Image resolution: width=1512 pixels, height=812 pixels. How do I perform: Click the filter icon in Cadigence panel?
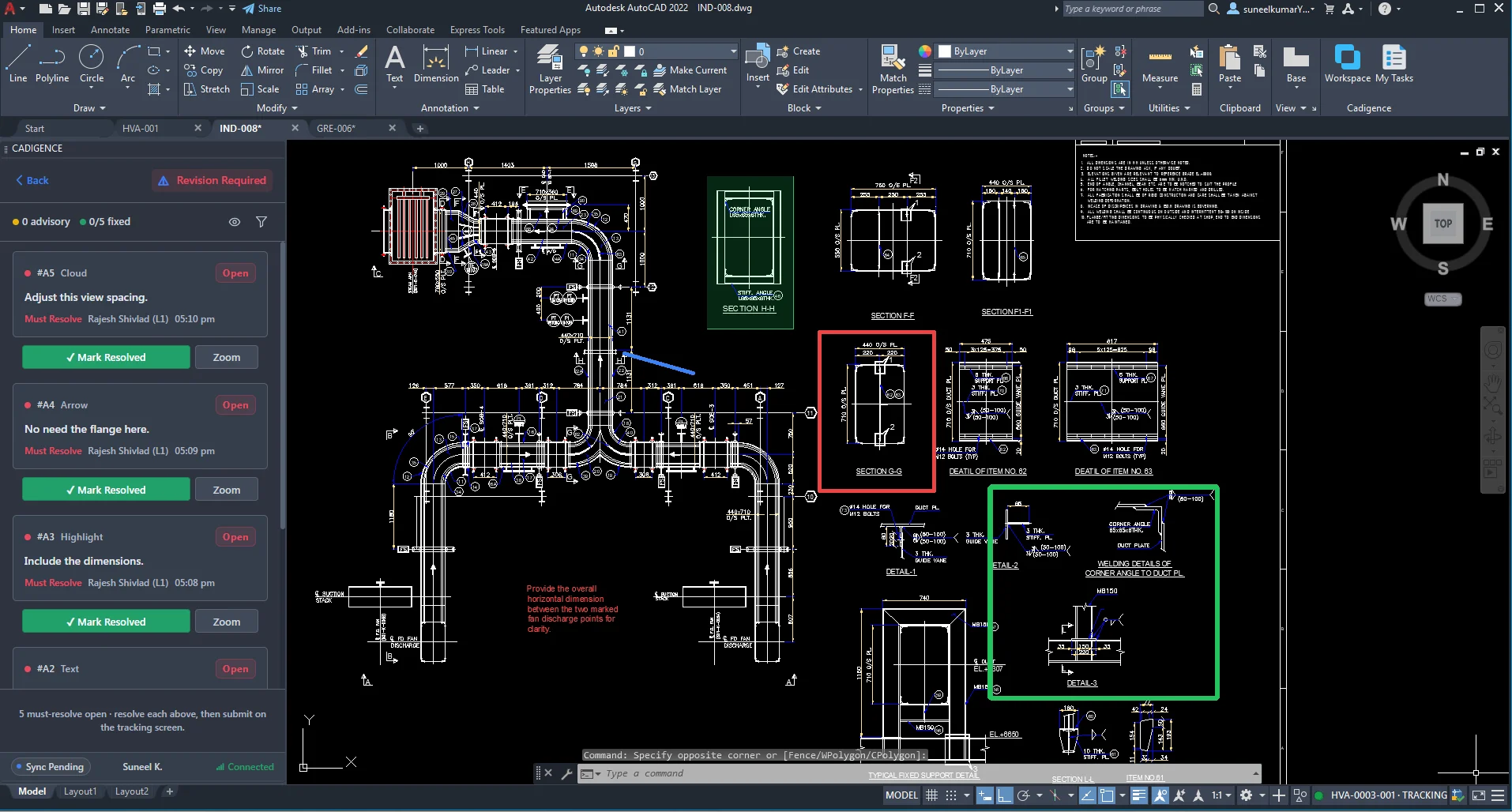pyautogui.click(x=261, y=222)
